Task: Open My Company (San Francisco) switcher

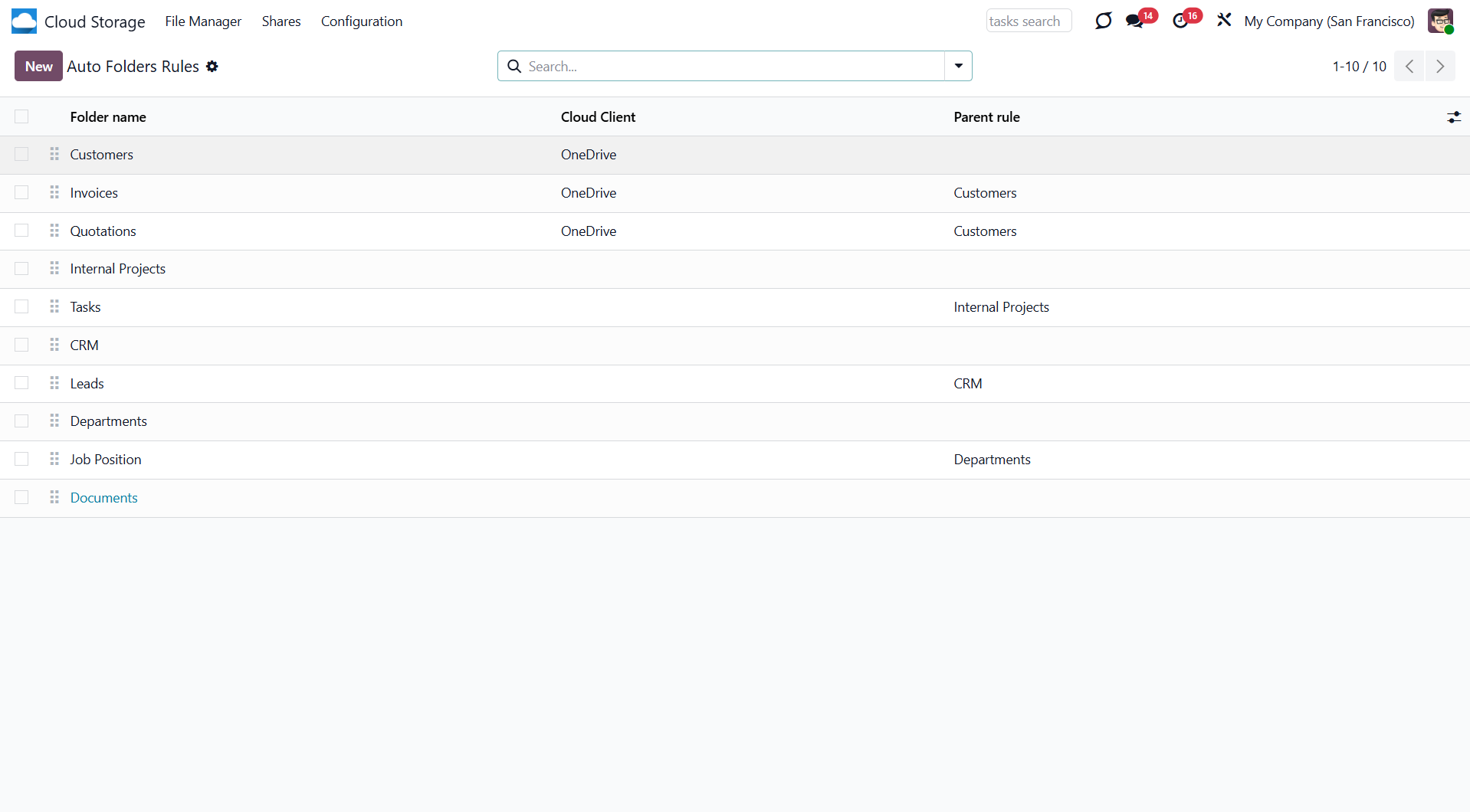Action: click(1329, 21)
